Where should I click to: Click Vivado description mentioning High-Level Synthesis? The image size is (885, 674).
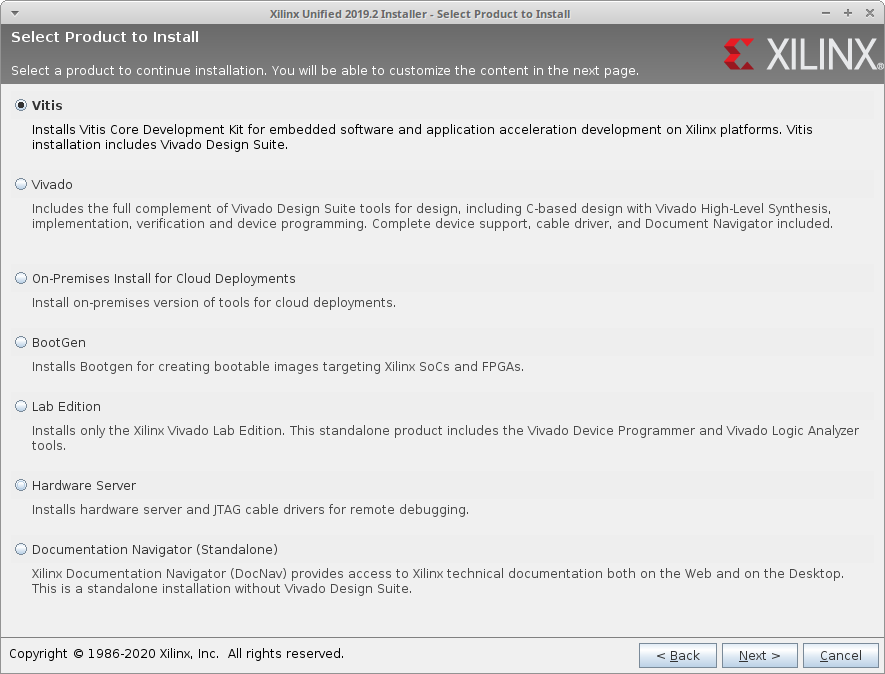click(432, 216)
